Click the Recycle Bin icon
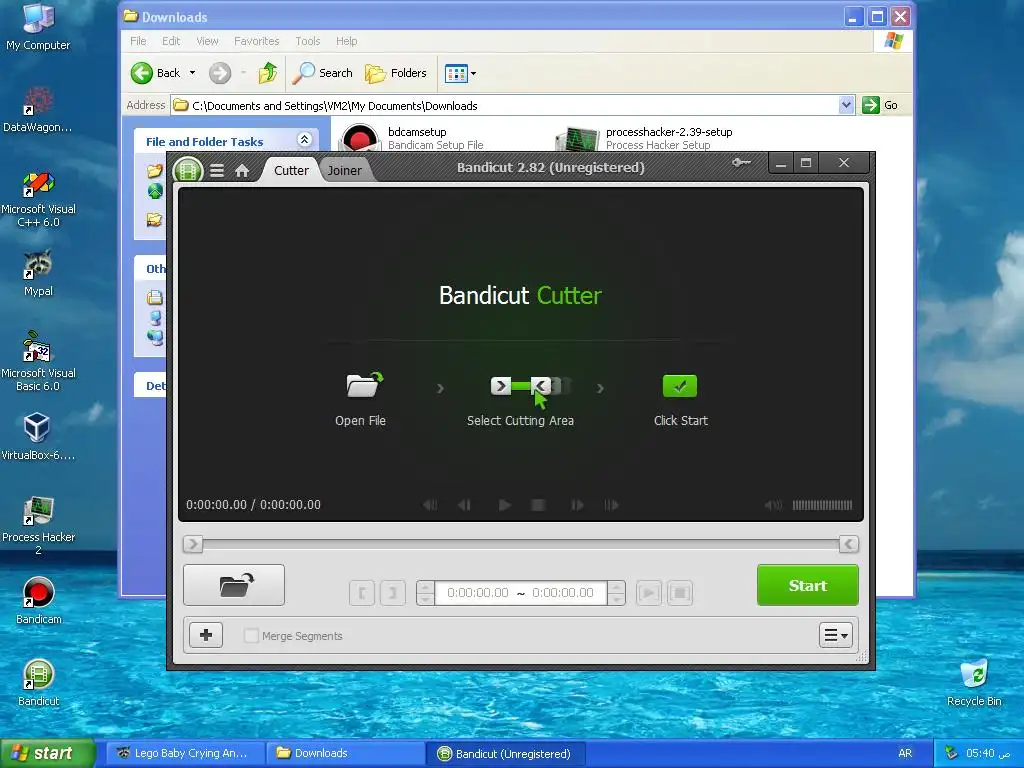Screen dimensions: 1024x768 click(x=974, y=682)
